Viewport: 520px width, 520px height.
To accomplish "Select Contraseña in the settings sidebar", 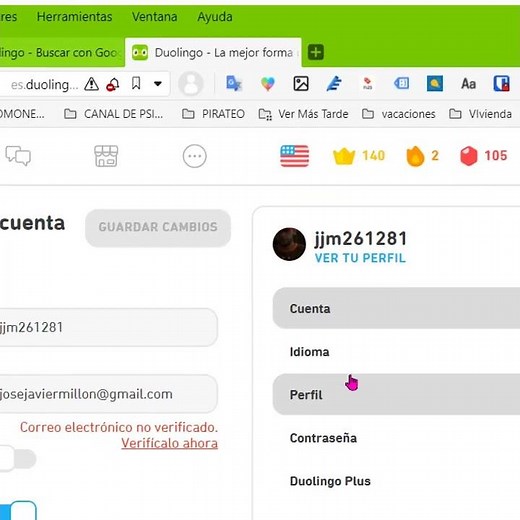I will [x=396, y=438].
